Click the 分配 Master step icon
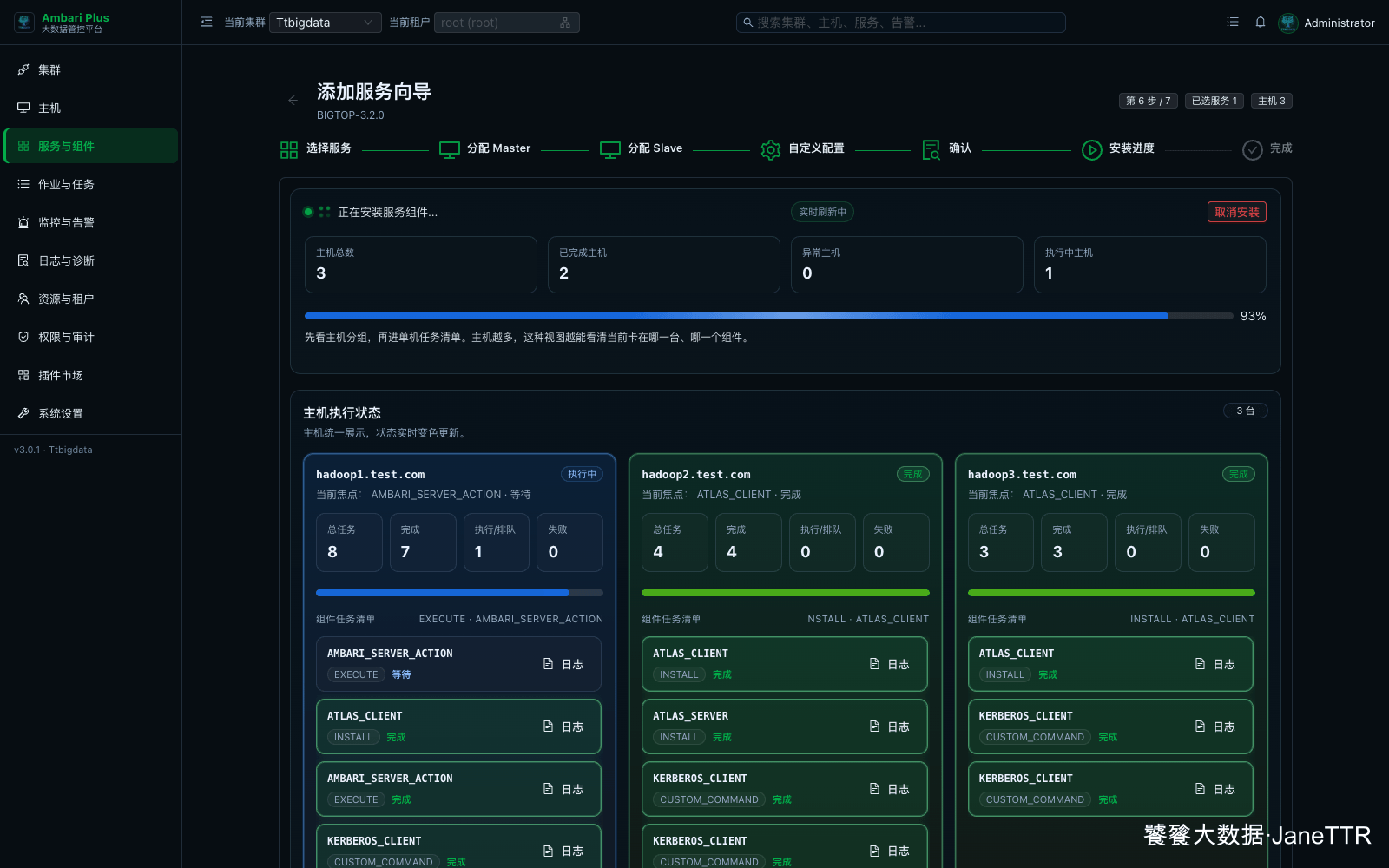This screenshot has height=868, width=1389. pyautogui.click(x=450, y=150)
